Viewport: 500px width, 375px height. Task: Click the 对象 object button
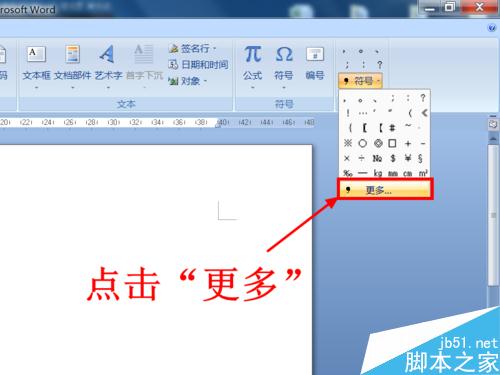[x=187, y=81]
